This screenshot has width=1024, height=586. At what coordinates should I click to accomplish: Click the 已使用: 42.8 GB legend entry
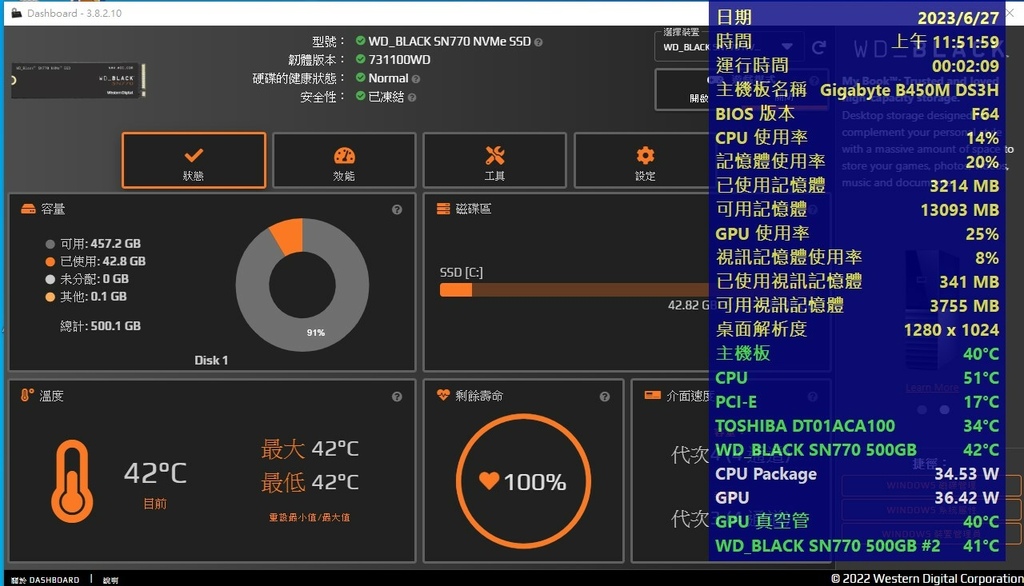[95, 261]
